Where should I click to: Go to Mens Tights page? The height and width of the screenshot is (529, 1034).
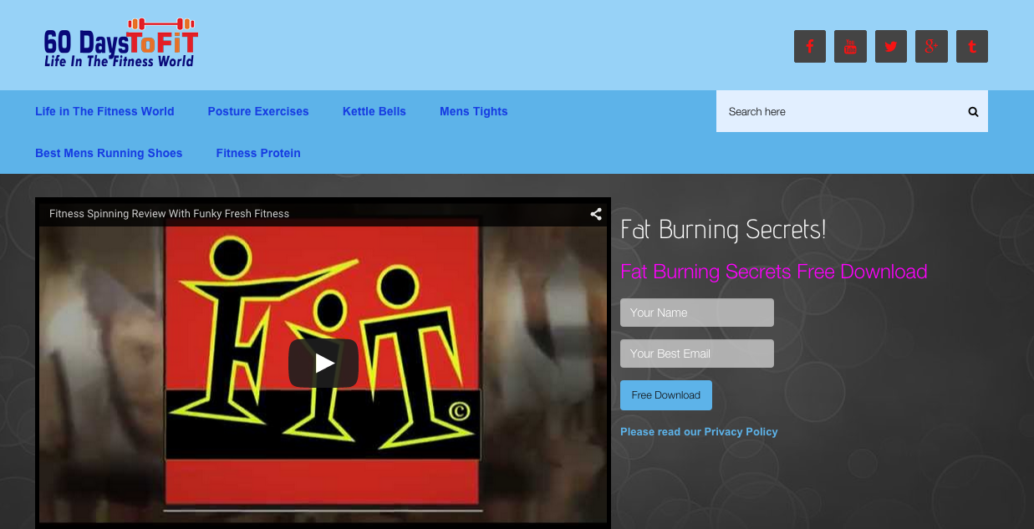click(x=473, y=111)
